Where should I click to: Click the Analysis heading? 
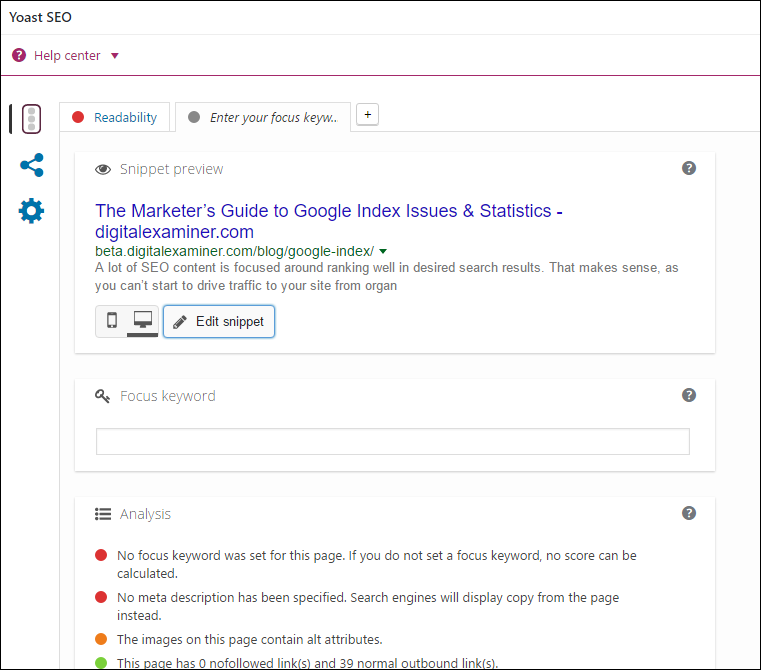tap(145, 514)
